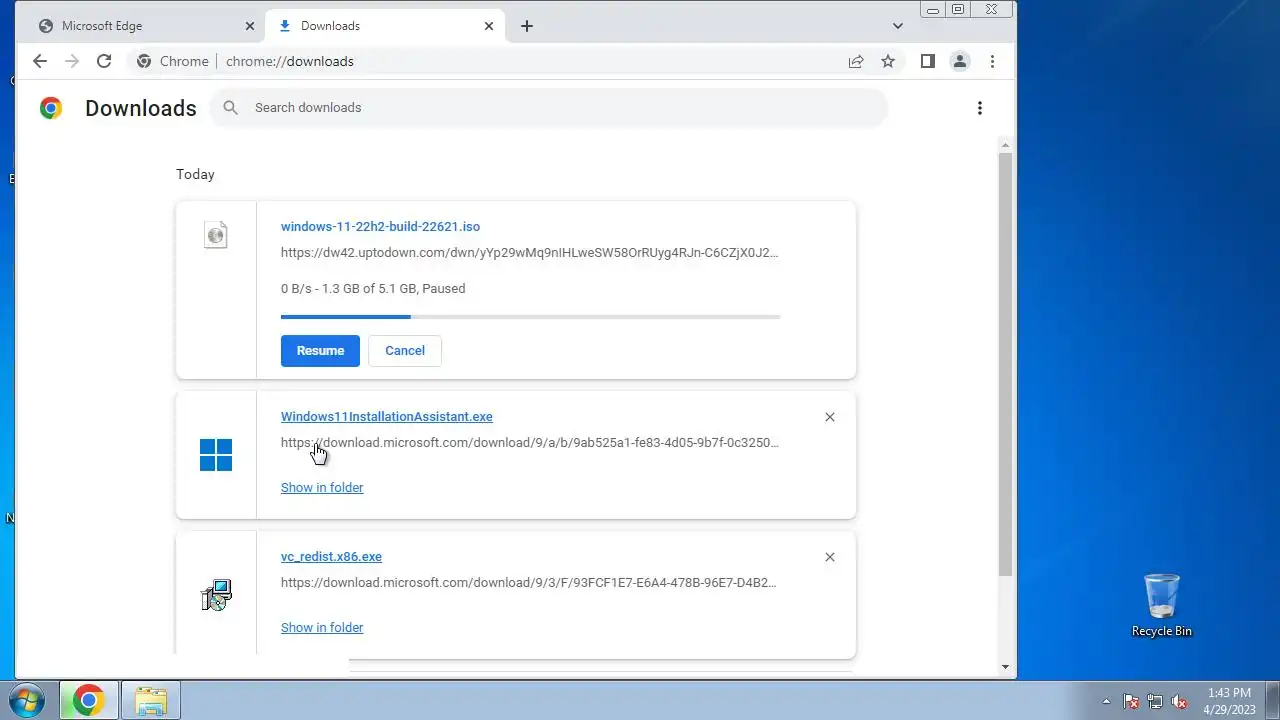Open the Windows Start button
This screenshot has height=720, width=1280.
[27, 701]
